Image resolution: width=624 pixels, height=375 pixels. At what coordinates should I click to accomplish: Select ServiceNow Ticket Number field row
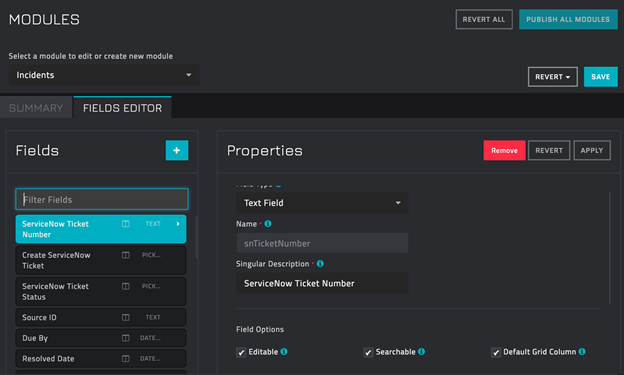101,229
